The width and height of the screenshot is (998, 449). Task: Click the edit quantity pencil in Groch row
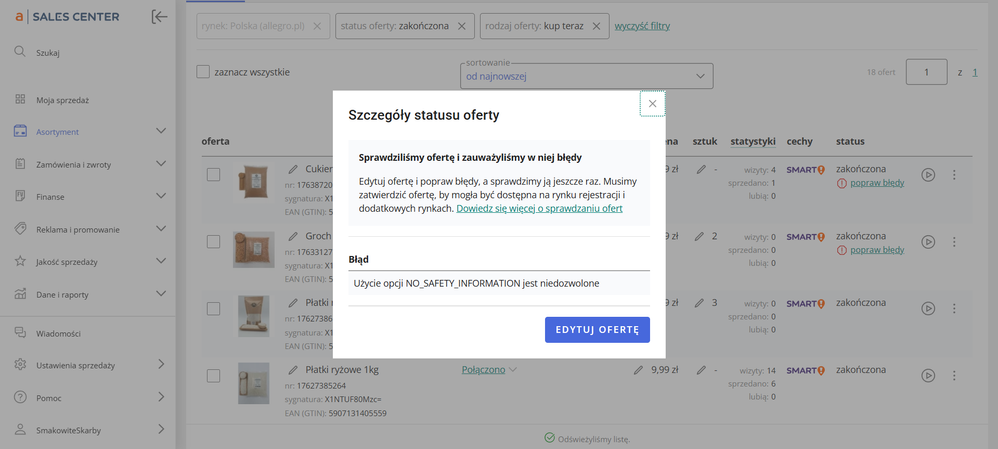pyautogui.click(x=702, y=237)
